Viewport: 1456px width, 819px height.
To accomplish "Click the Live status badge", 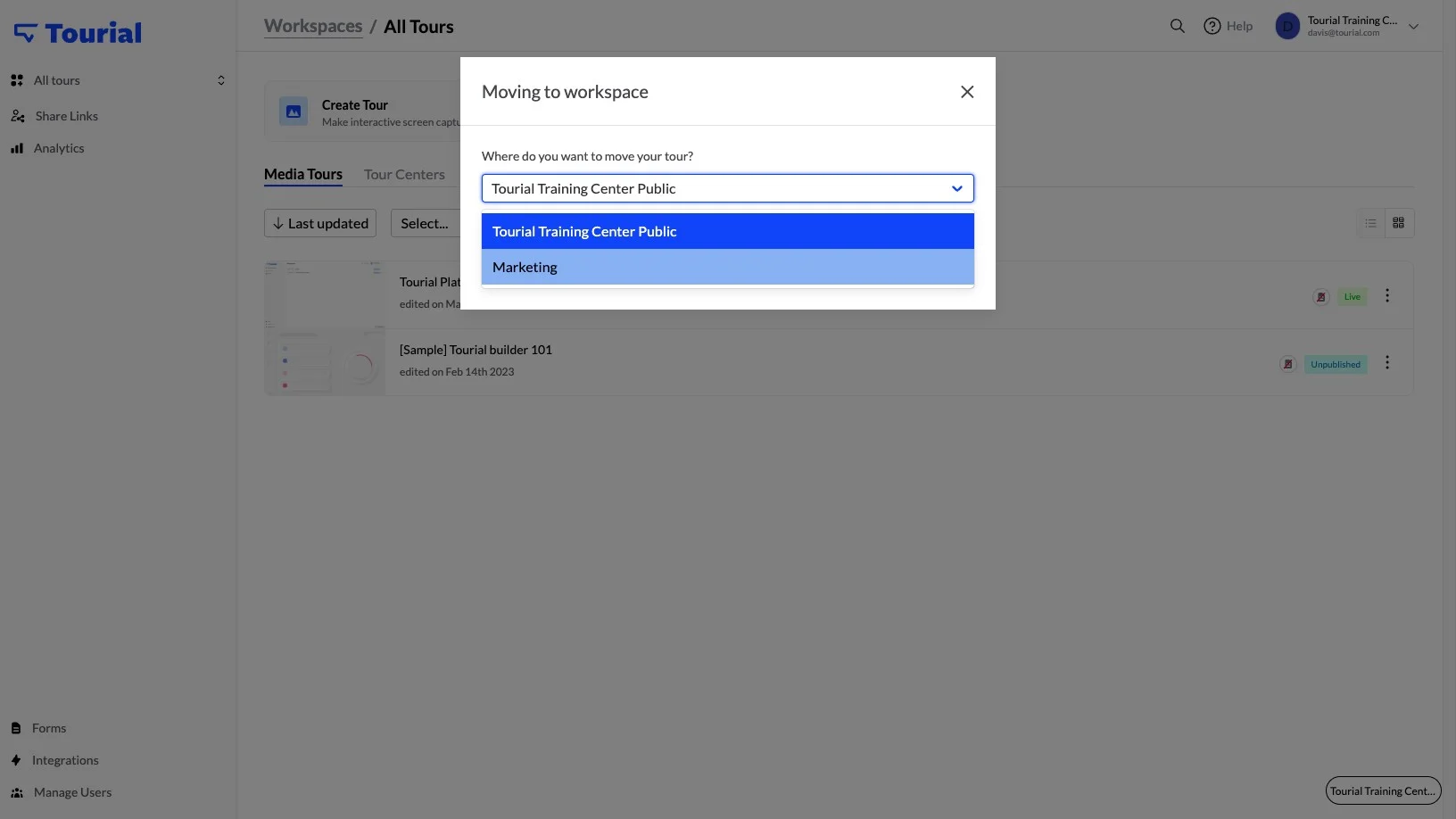I will click(x=1353, y=297).
